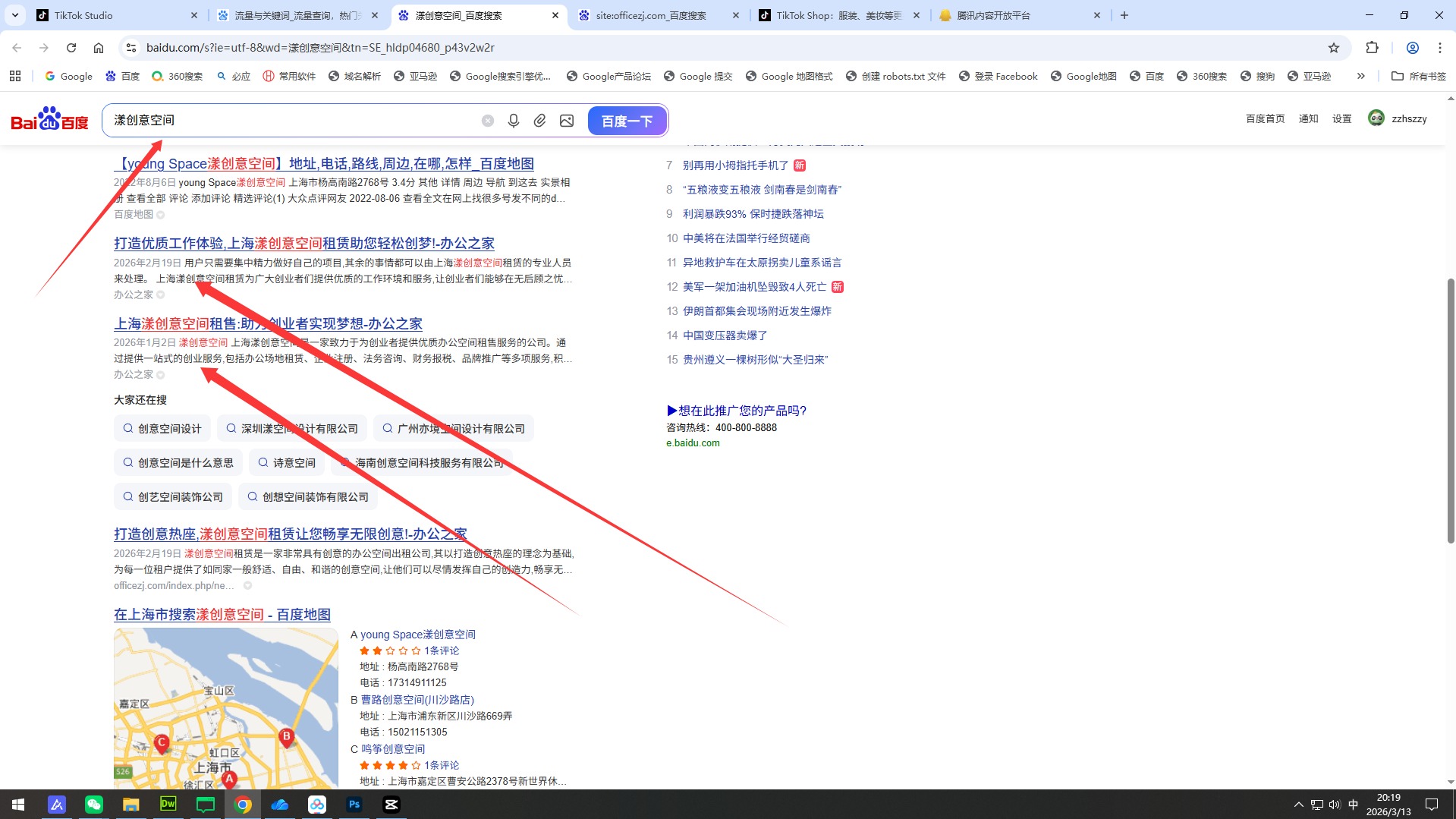Click the attachment paperclip icon in search box
This screenshot has height=819, width=1456.
539,121
